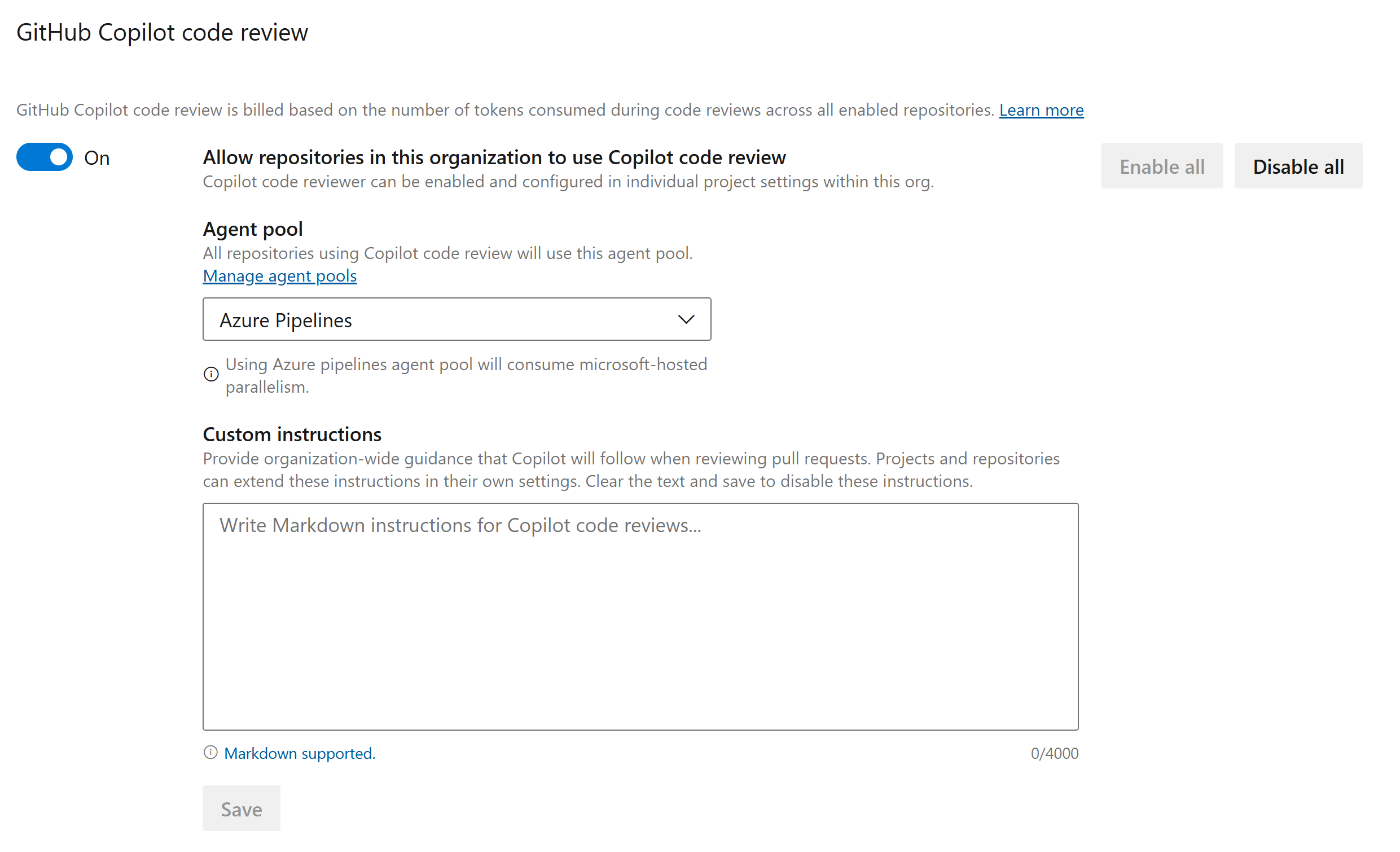
Task: Open the 'Manage agent pools' link
Action: (279, 275)
